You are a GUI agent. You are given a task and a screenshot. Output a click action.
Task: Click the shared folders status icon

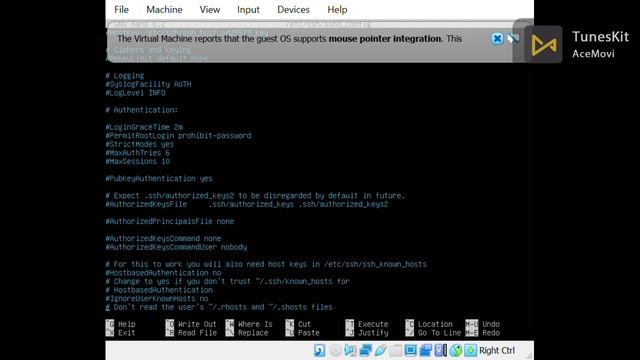pyautogui.click(x=396, y=350)
